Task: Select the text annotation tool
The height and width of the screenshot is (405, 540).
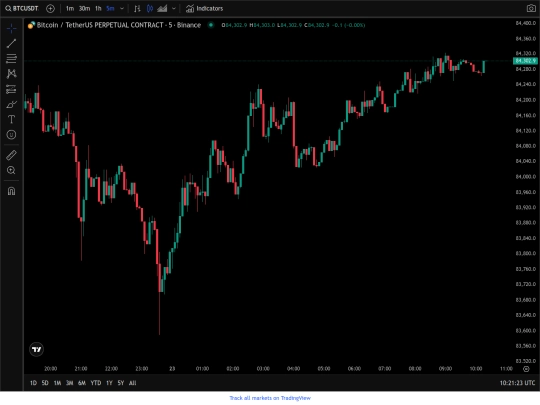Action: (x=11, y=120)
